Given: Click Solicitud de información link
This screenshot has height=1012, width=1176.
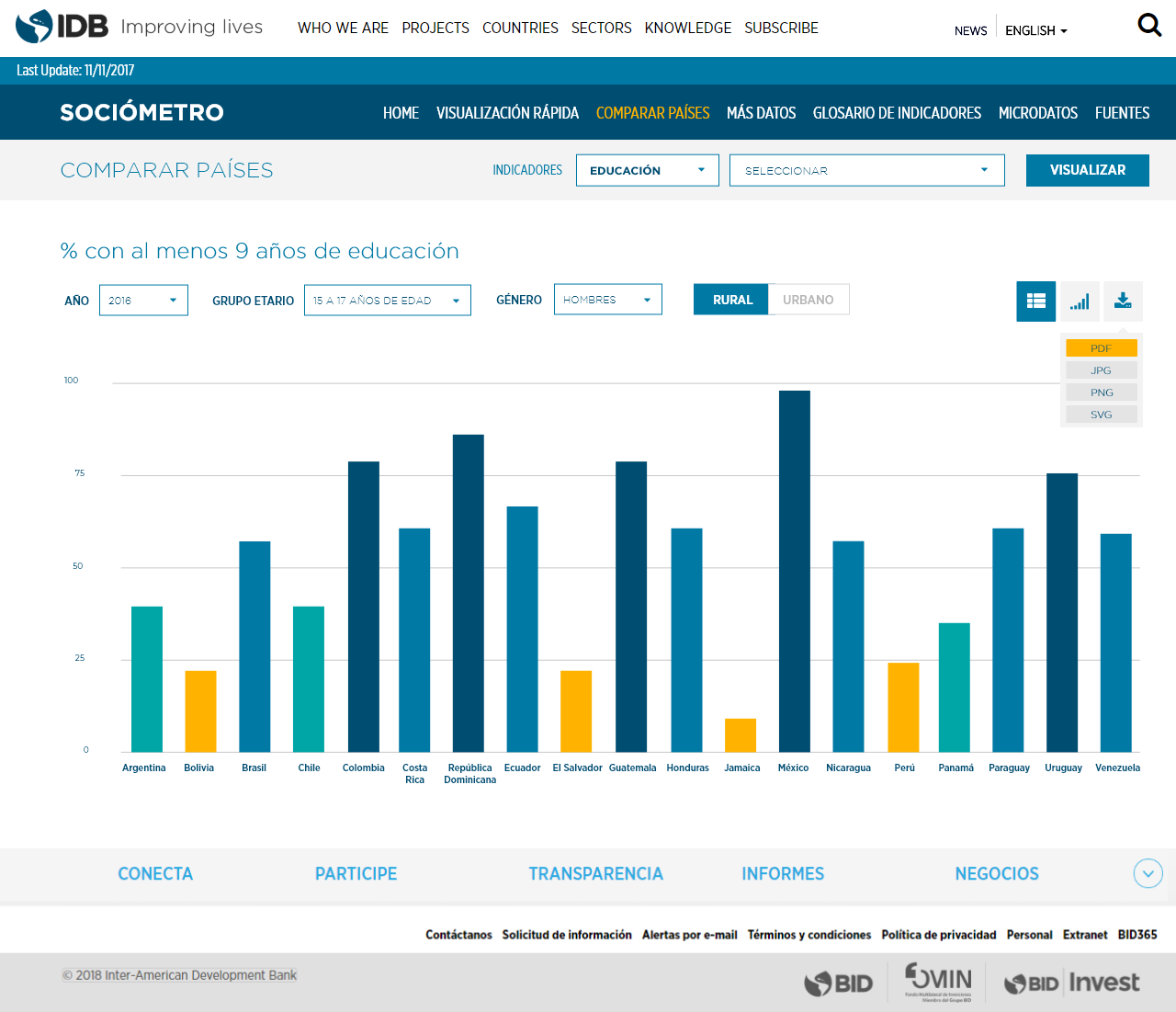Looking at the screenshot, I should point(567,935).
